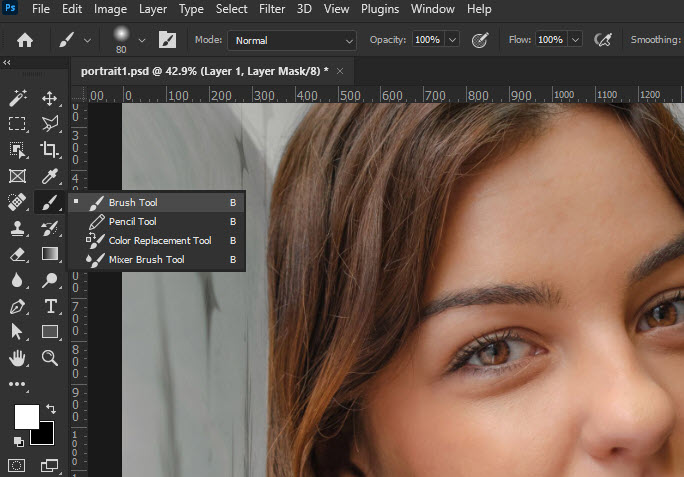Select the Object Selection tool
The height and width of the screenshot is (477, 684).
pos(17,150)
